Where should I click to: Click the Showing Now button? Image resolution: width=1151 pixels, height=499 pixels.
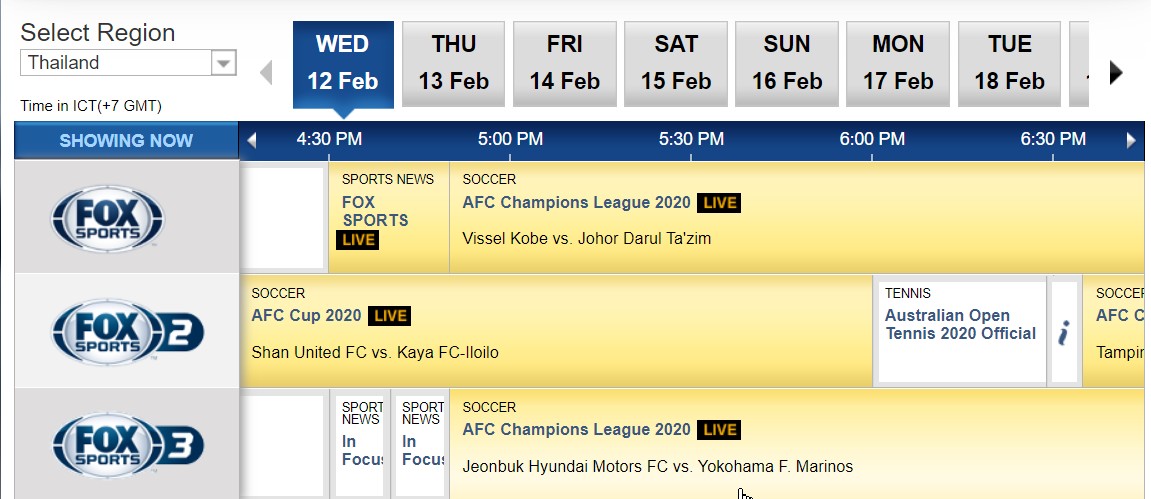tap(126, 141)
